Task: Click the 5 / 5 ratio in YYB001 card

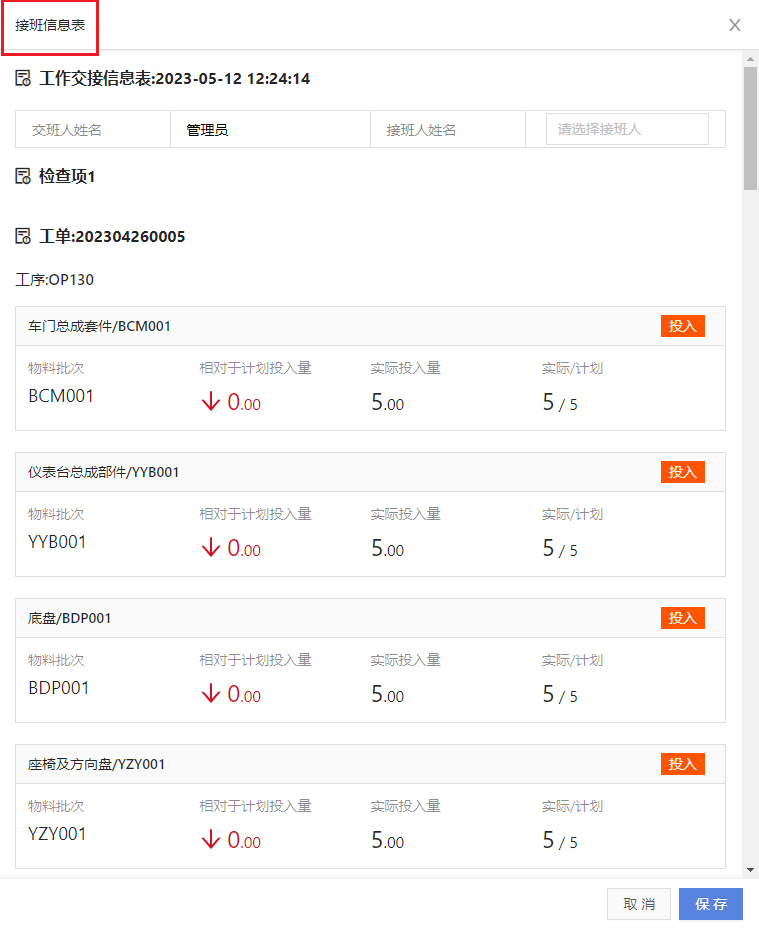Action: coord(560,548)
